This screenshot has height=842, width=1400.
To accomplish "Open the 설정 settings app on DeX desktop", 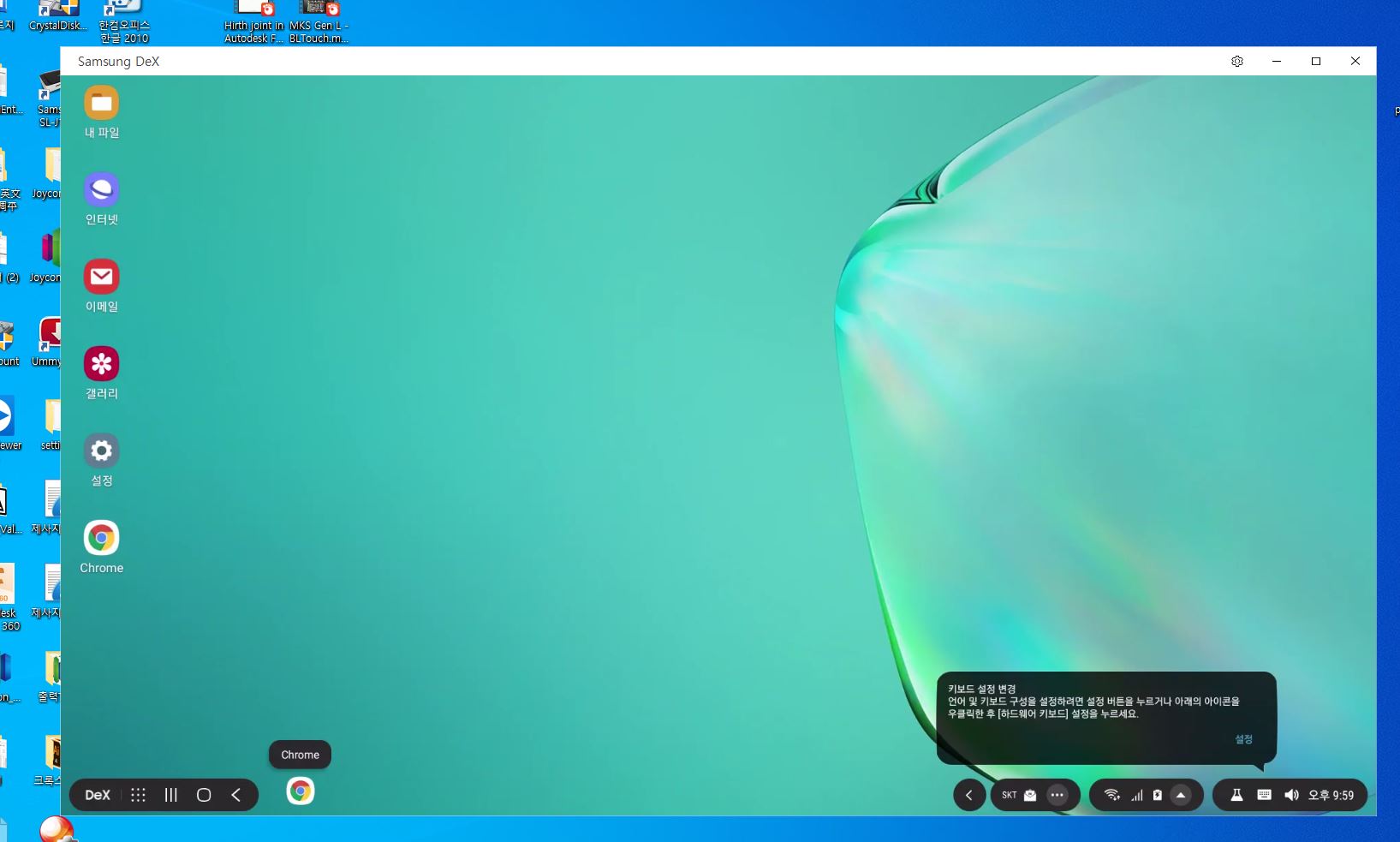I will pos(101,451).
